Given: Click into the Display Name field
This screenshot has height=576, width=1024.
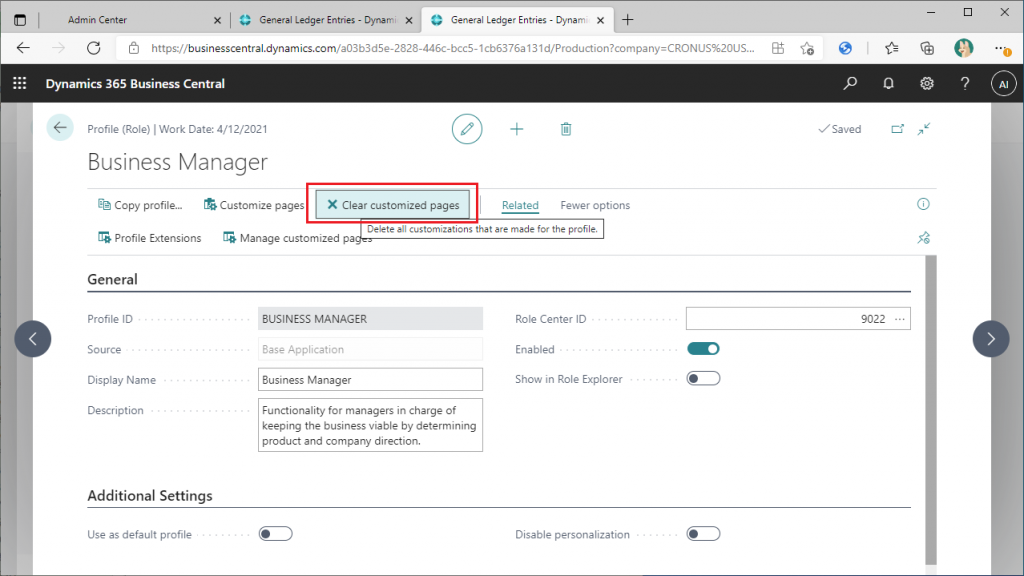Looking at the screenshot, I should click(x=370, y=379).
